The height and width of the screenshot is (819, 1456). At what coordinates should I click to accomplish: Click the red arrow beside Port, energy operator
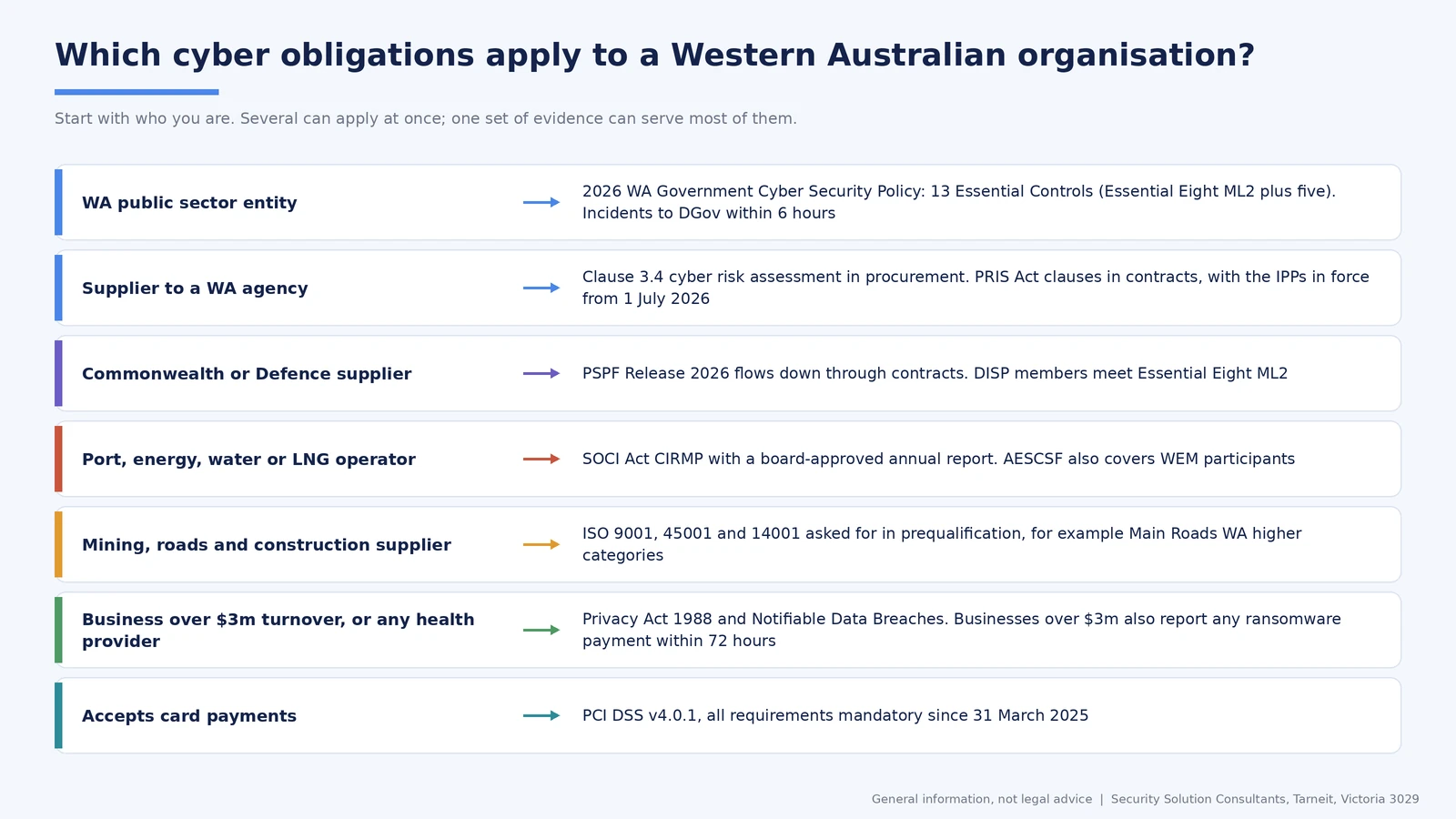pos(541,459)
